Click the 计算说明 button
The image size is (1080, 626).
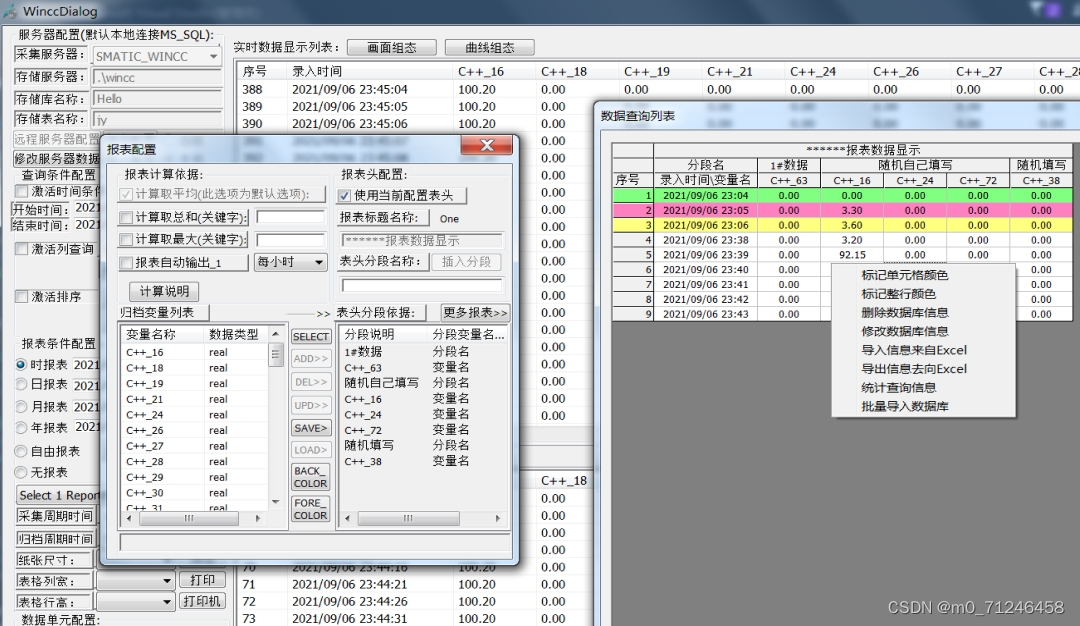coord(164,291)
